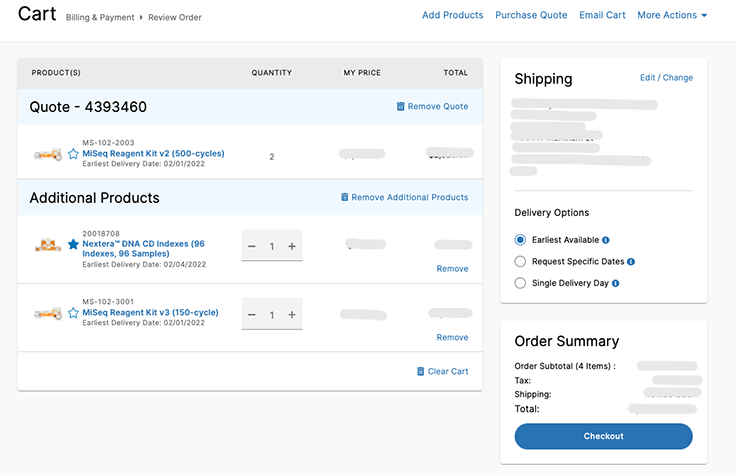Open the MiSeq Reagent Kit v2 product thumbnail
This screenshot has height=475, width=736.
[x=48, y=154]
